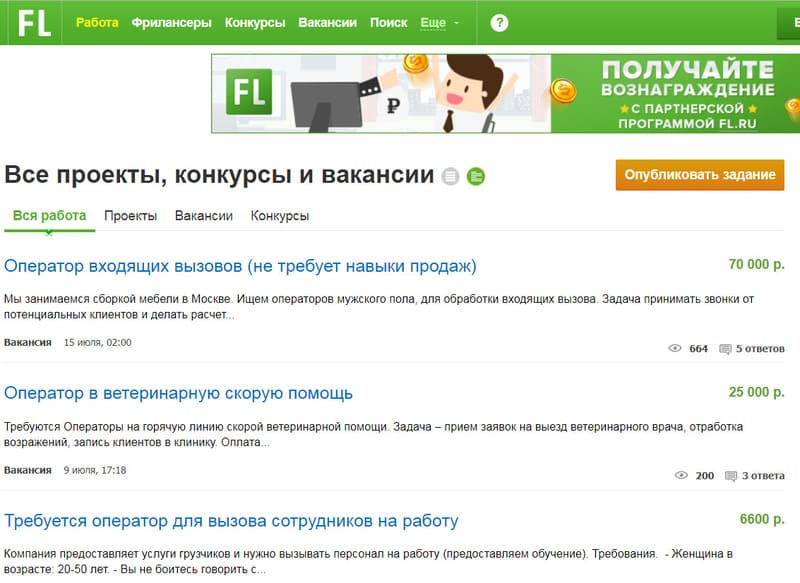Viewport: 800px width, 583px height.
Task: Switch to the "Вакансии" filter tab
Action: pyautogui.click(x=203, y=216)
